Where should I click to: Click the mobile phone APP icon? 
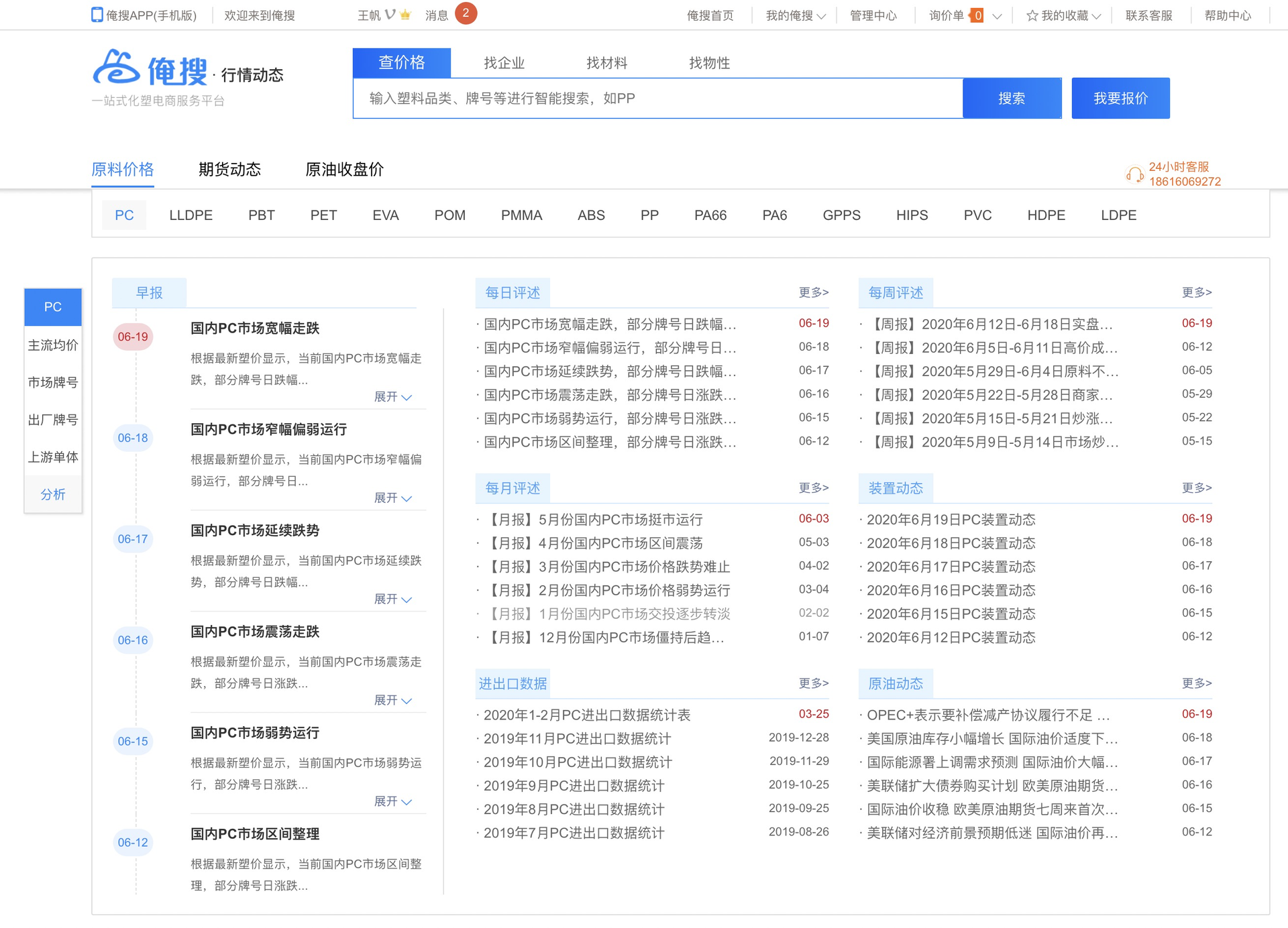click(x=97, y=15)
